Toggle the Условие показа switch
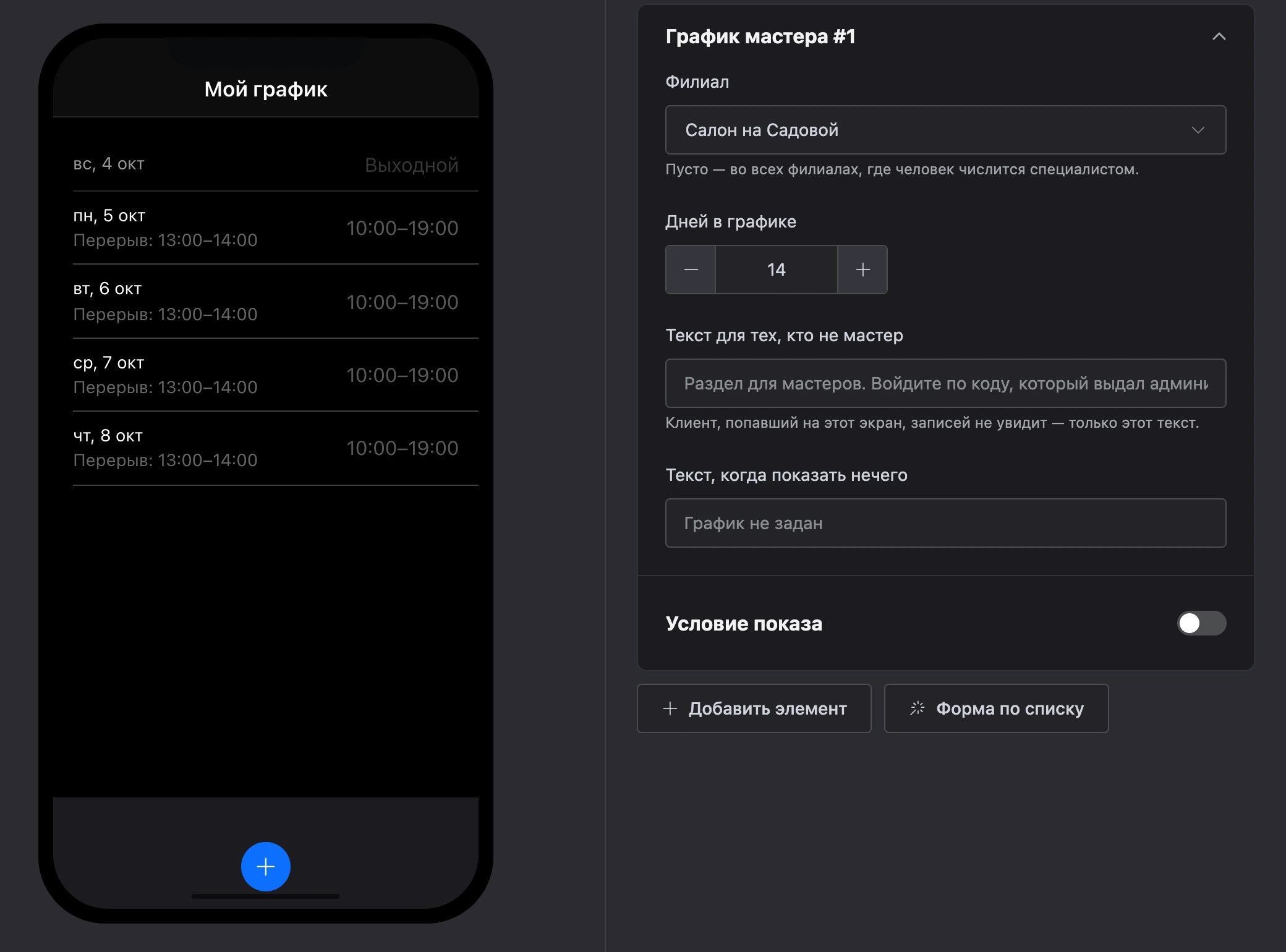Screen dimensions: 1286x952 [x=1201, y=623]
